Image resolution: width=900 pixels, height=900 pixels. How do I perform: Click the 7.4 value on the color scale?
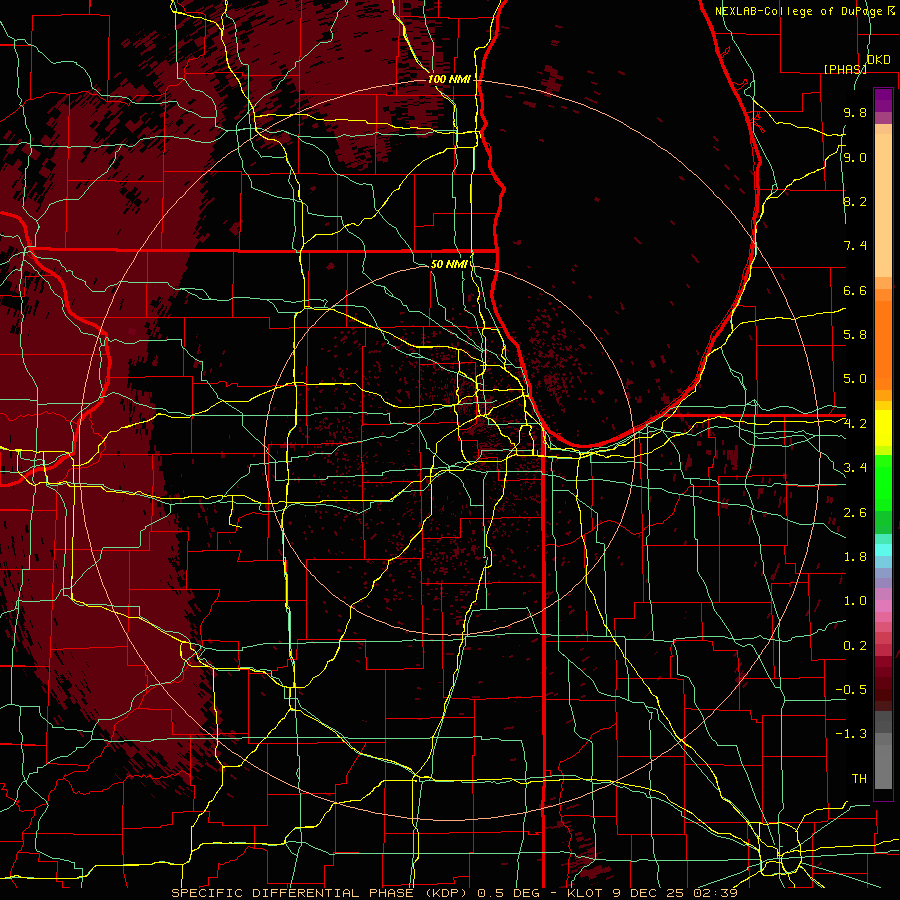pos(855,246)
